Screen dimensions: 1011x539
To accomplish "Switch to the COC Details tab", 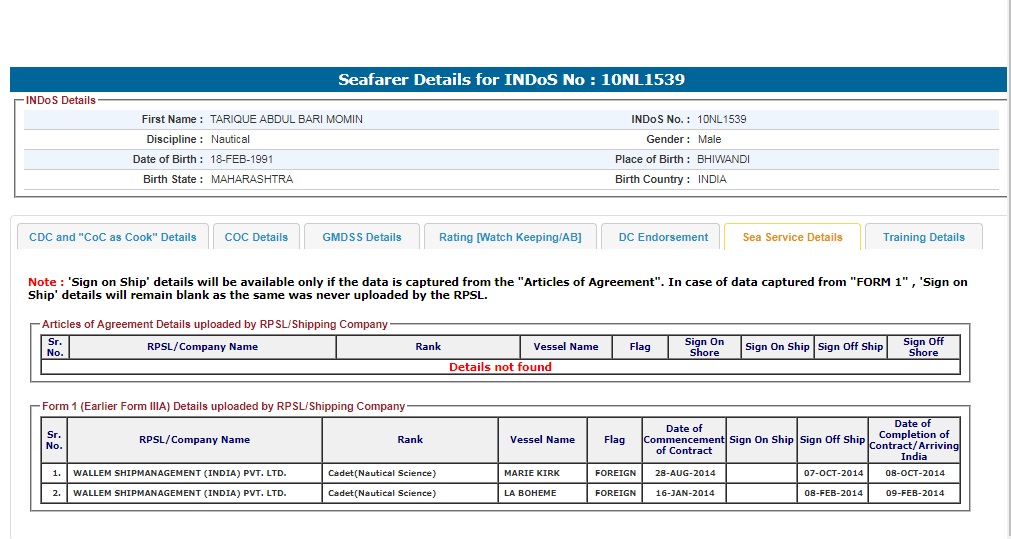I will pyautogui.click(x=256, y=237).
